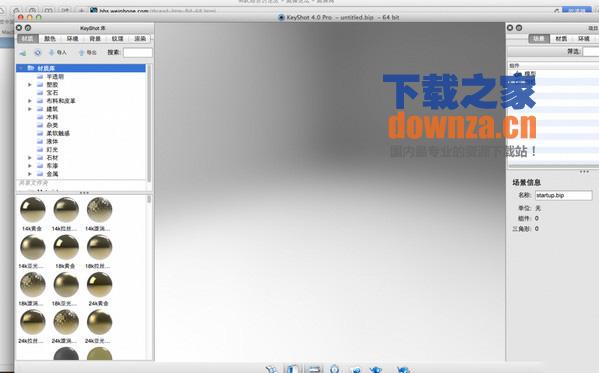Select the 24k黄金 material sphere

pos(99,284)
